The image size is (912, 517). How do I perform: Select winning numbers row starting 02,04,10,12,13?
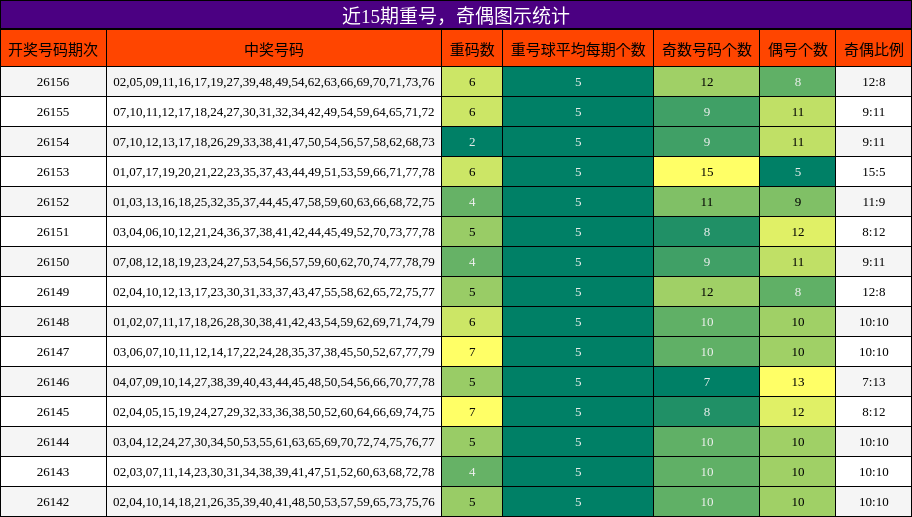coord(274,292)
